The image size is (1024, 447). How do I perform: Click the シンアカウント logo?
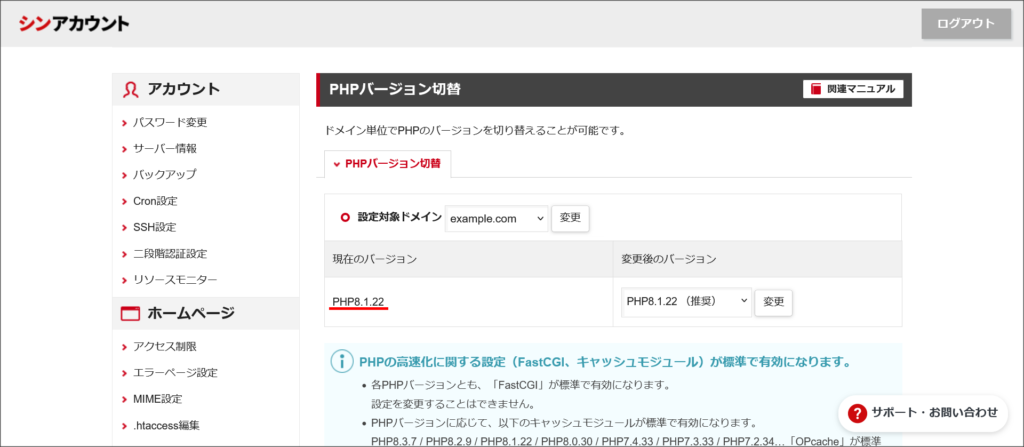pyautogui.click(x=74, y=24)
